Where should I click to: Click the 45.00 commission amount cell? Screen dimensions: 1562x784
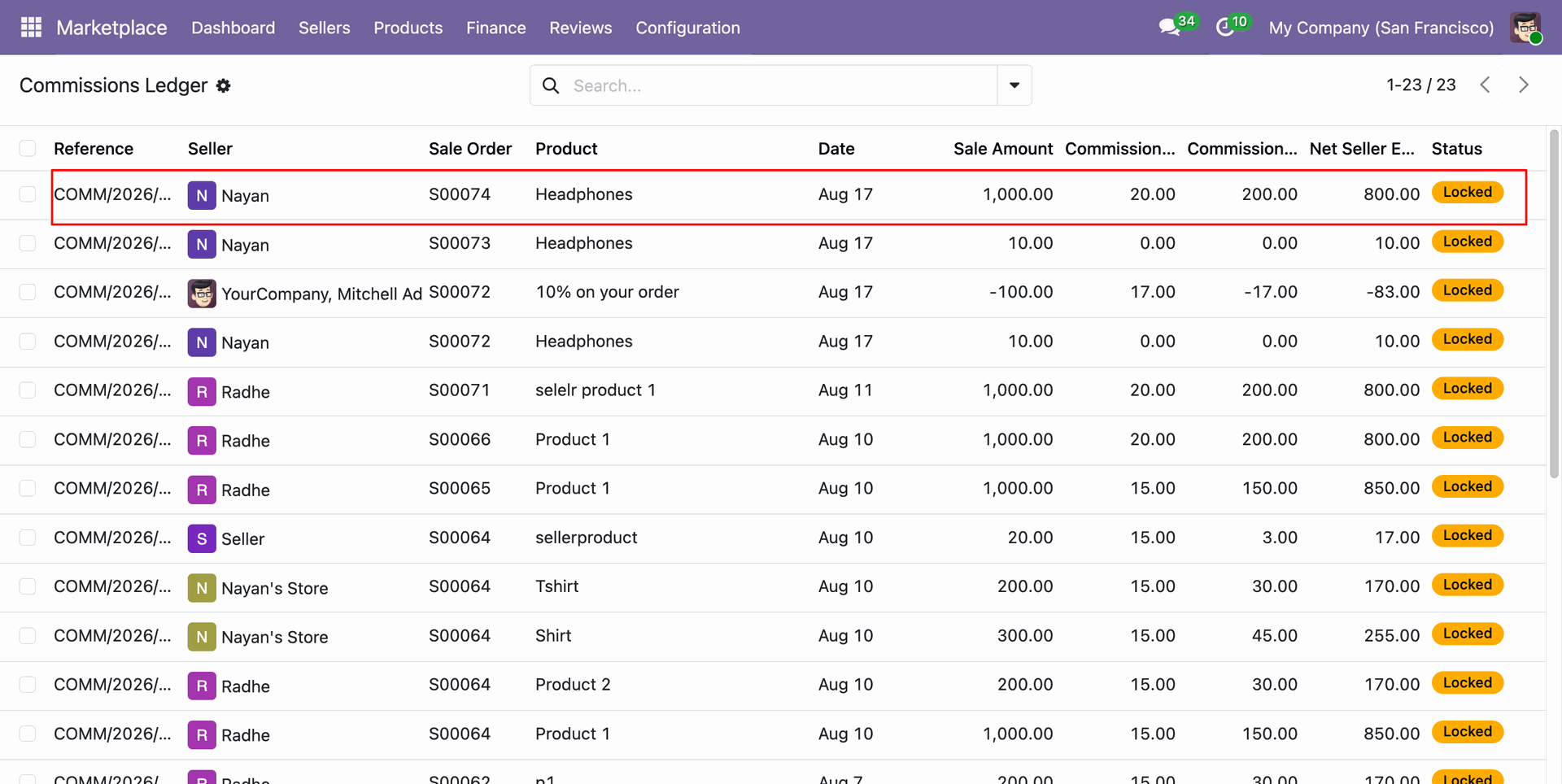coord(1274,636)
